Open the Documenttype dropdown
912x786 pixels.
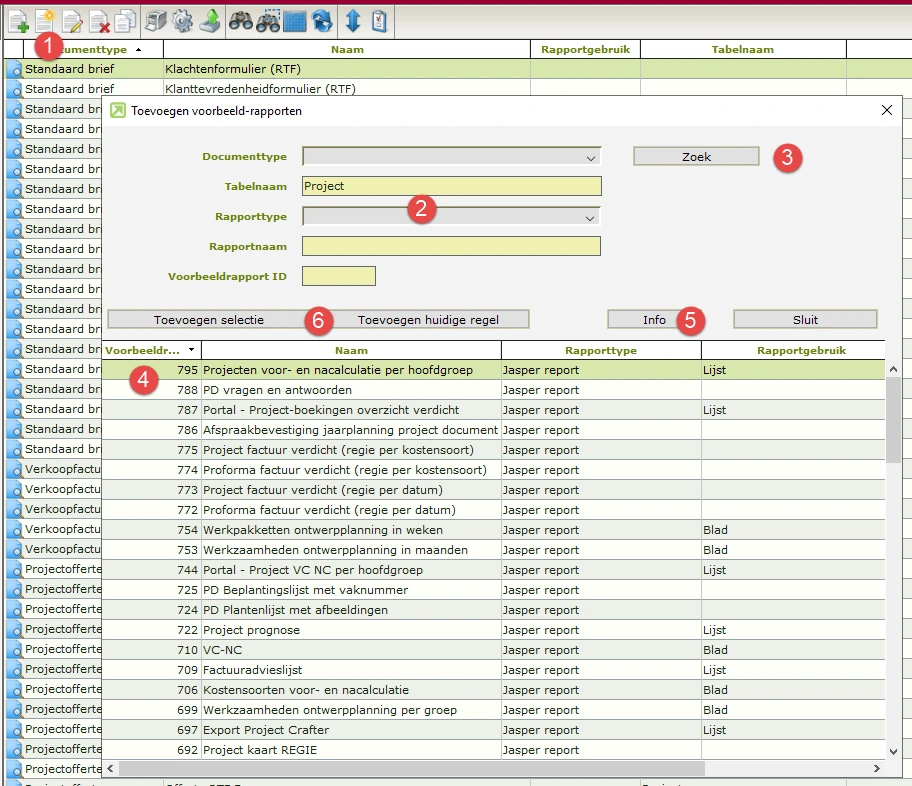pos(590,157)
